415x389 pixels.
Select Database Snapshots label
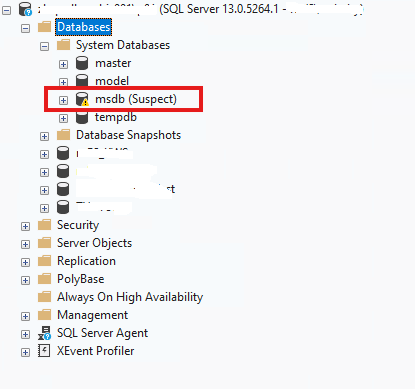129,135
